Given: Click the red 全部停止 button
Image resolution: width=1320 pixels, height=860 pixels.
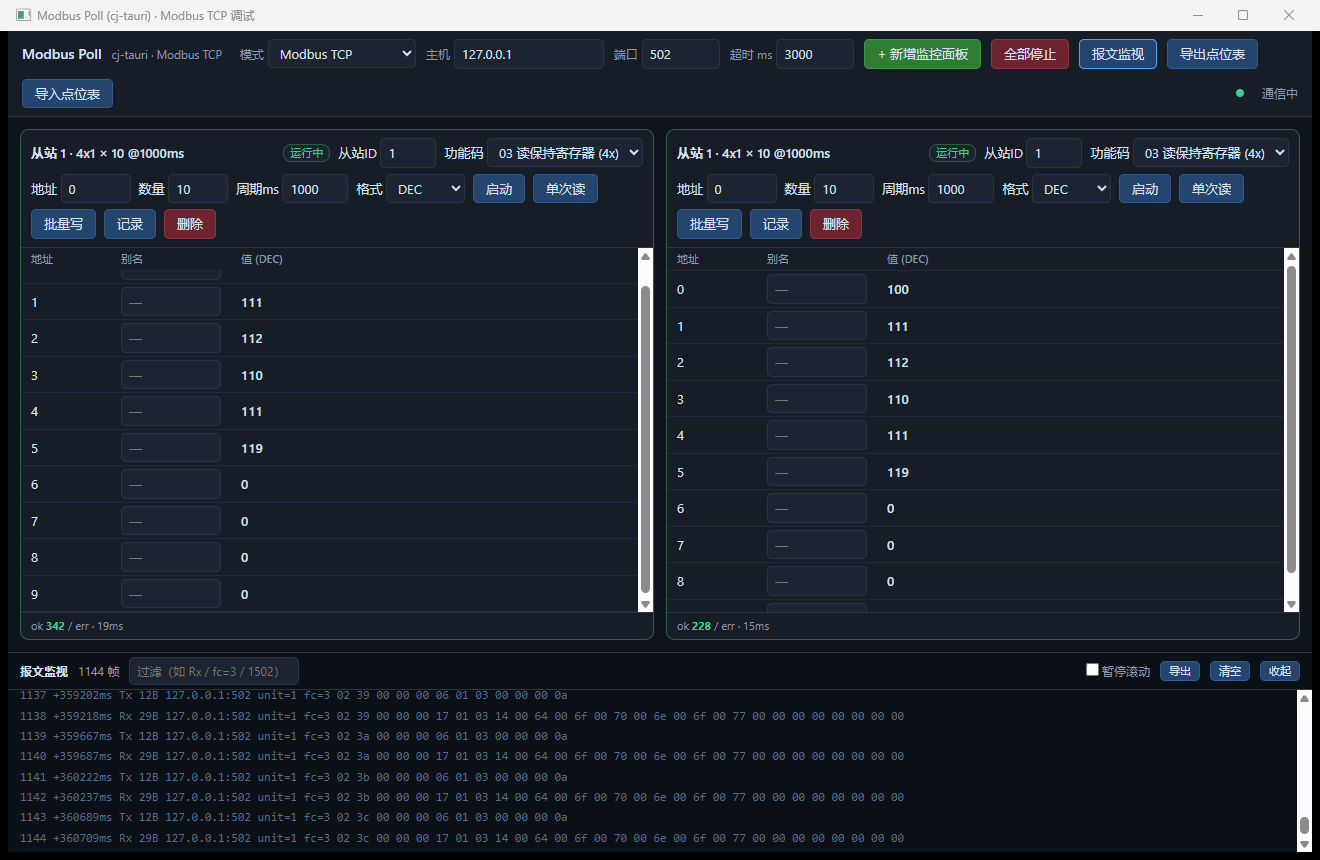Looking at the screenshot, I should pyautogui.click(x=1030, y=54).
